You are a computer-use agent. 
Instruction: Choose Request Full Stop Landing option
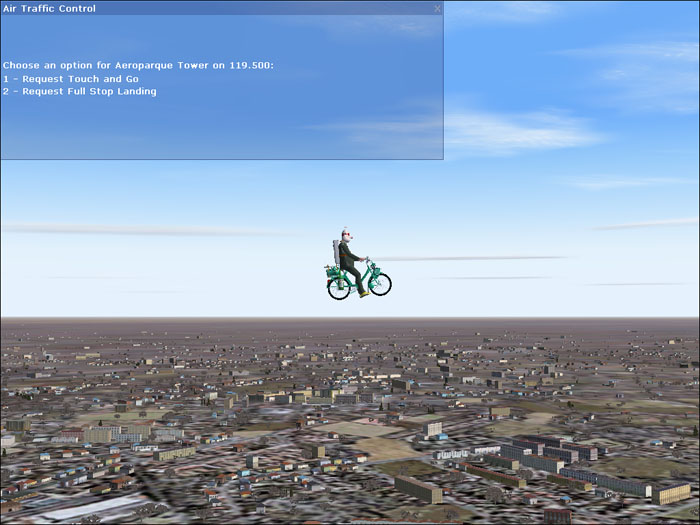[79, 91]
